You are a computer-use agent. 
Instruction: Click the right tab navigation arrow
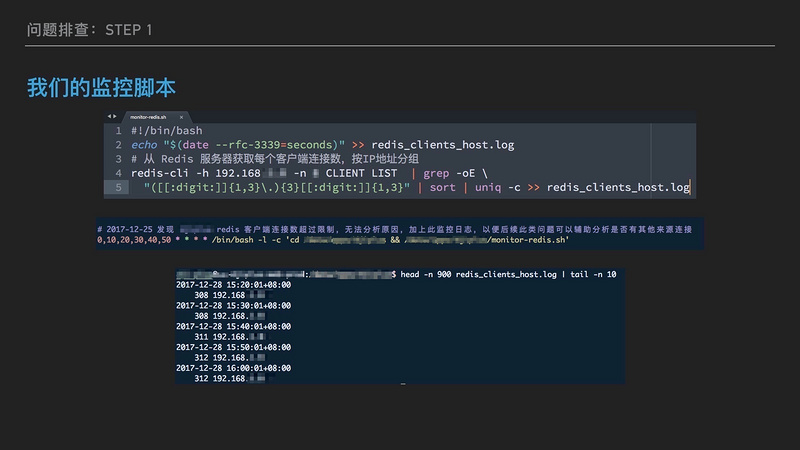click(114, 116)
